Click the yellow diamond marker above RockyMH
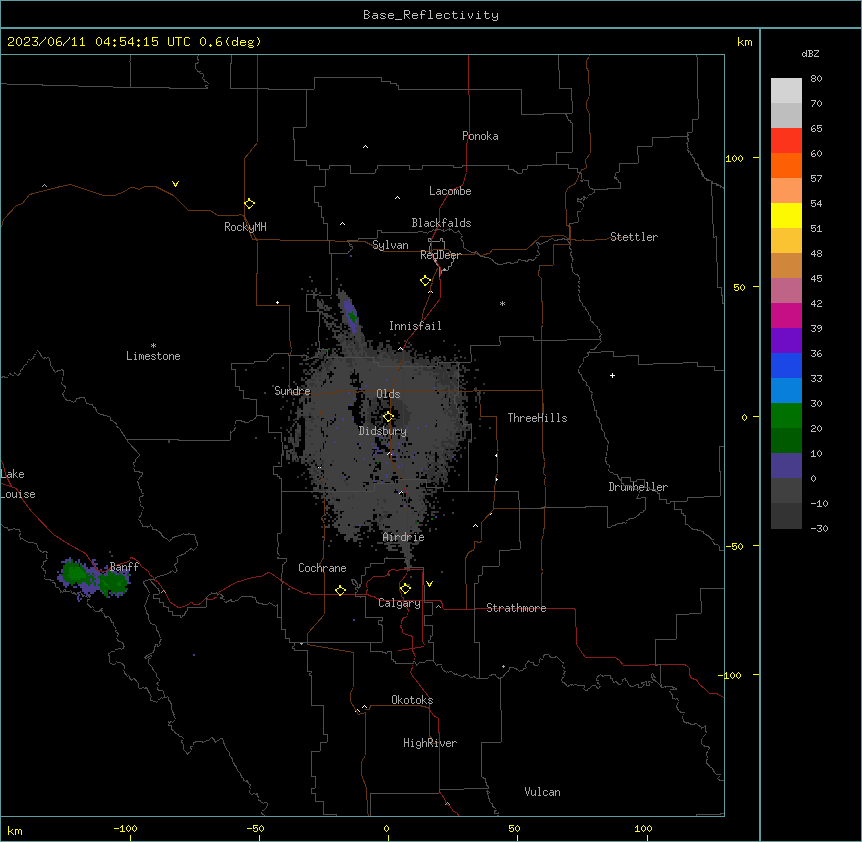 (249, 204)
